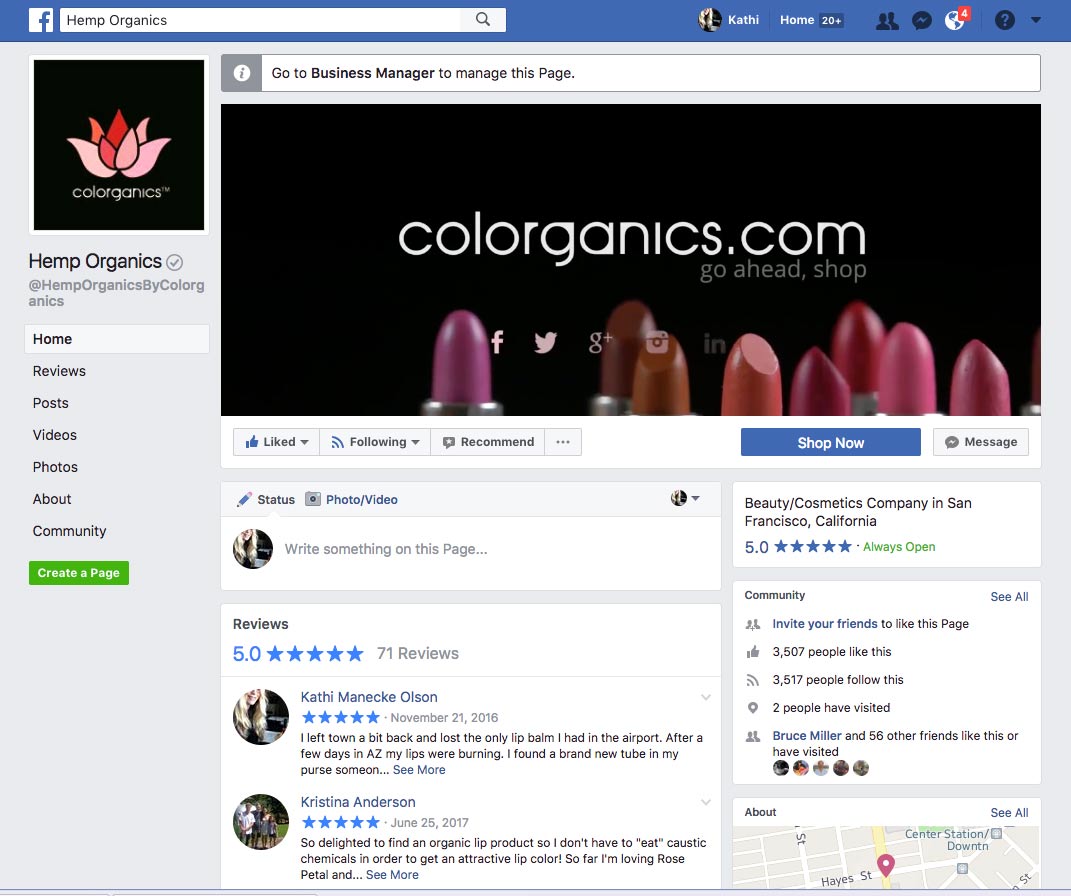Open the more options ellipsis button
Screen dimensions: 1071x896
563,442
